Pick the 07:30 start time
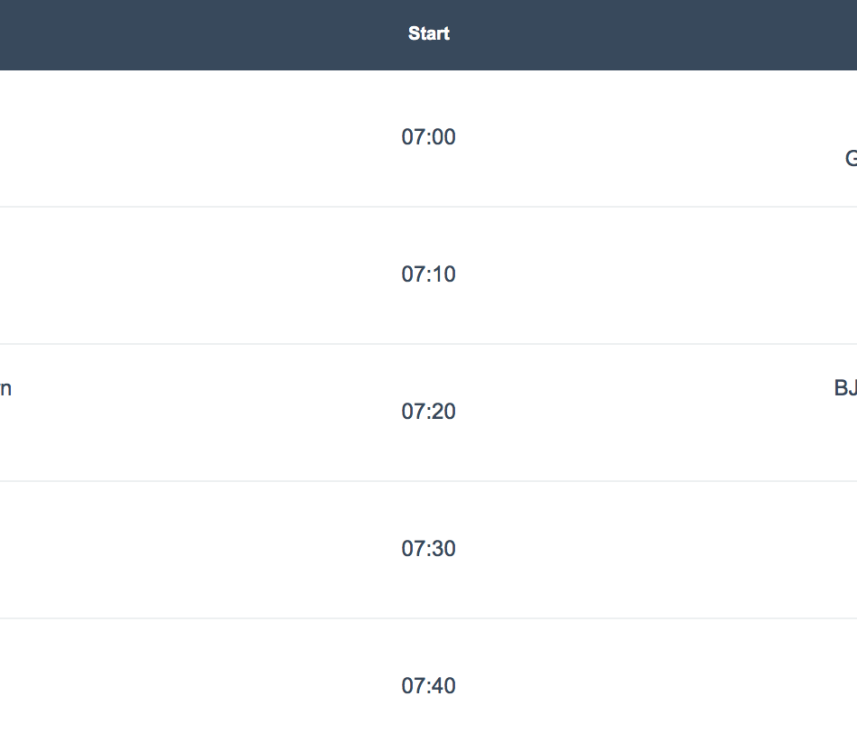This screenshot has width=857, height=752. click(x=428, y=549)
